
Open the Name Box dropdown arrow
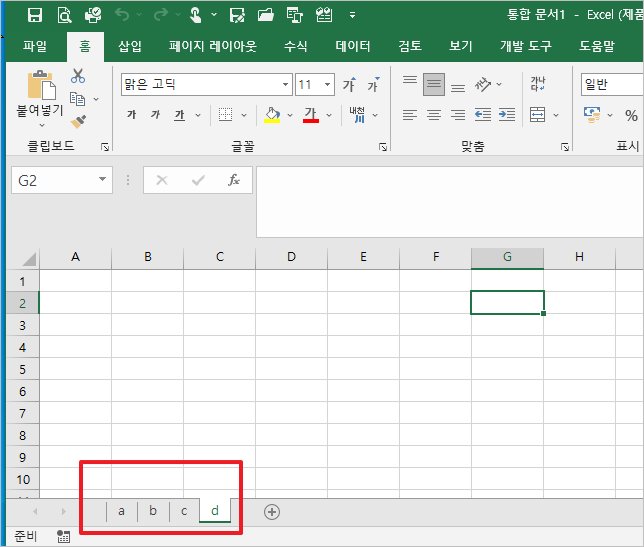(x=104, y=180)
